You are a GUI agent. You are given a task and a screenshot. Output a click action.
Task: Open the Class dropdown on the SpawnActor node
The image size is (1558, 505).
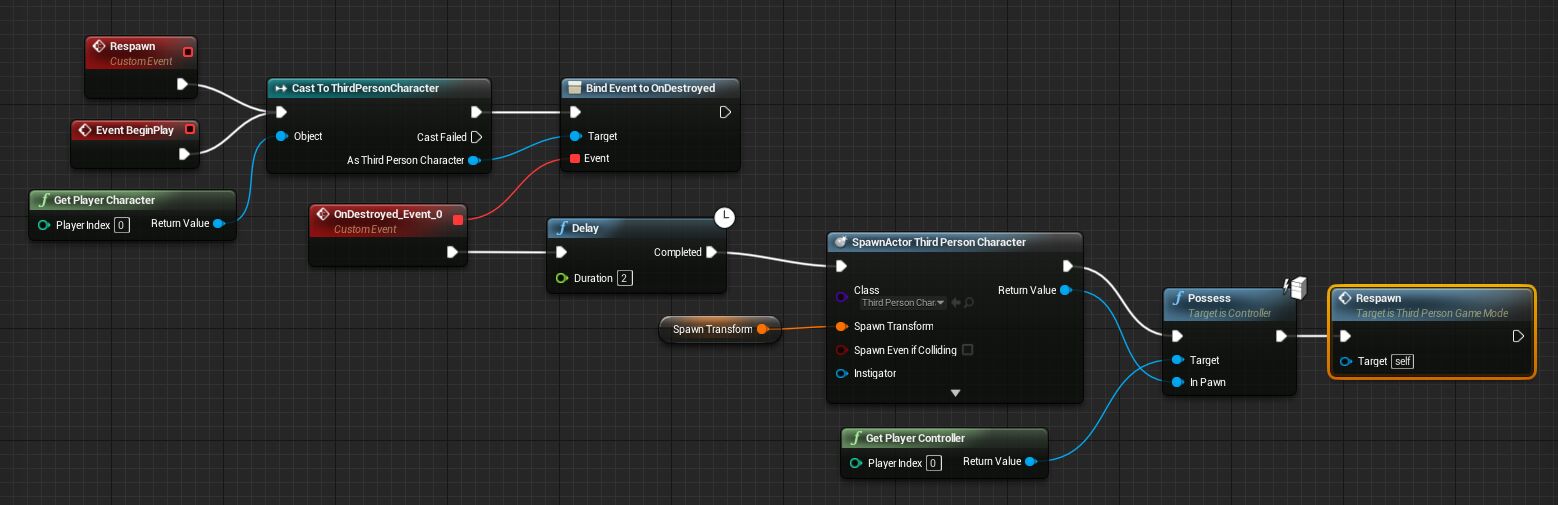[x=903, y=302]
